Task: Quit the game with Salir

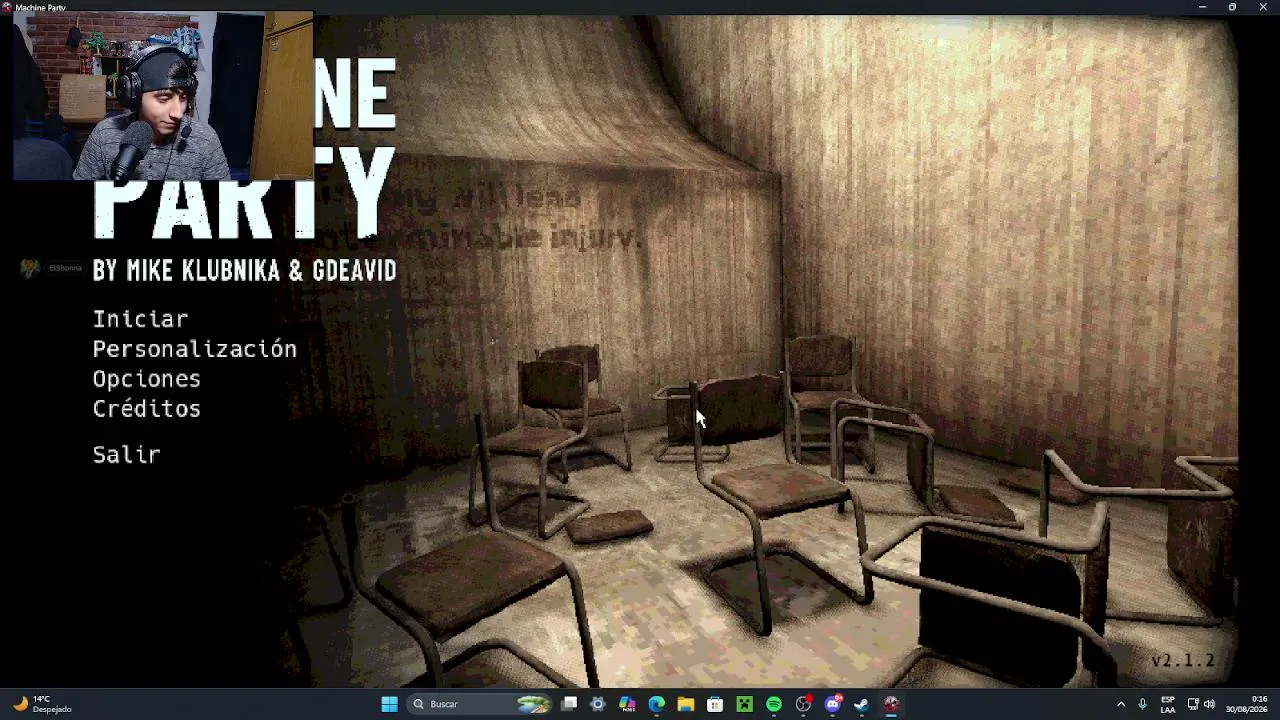Action: (x=126, y=455)
